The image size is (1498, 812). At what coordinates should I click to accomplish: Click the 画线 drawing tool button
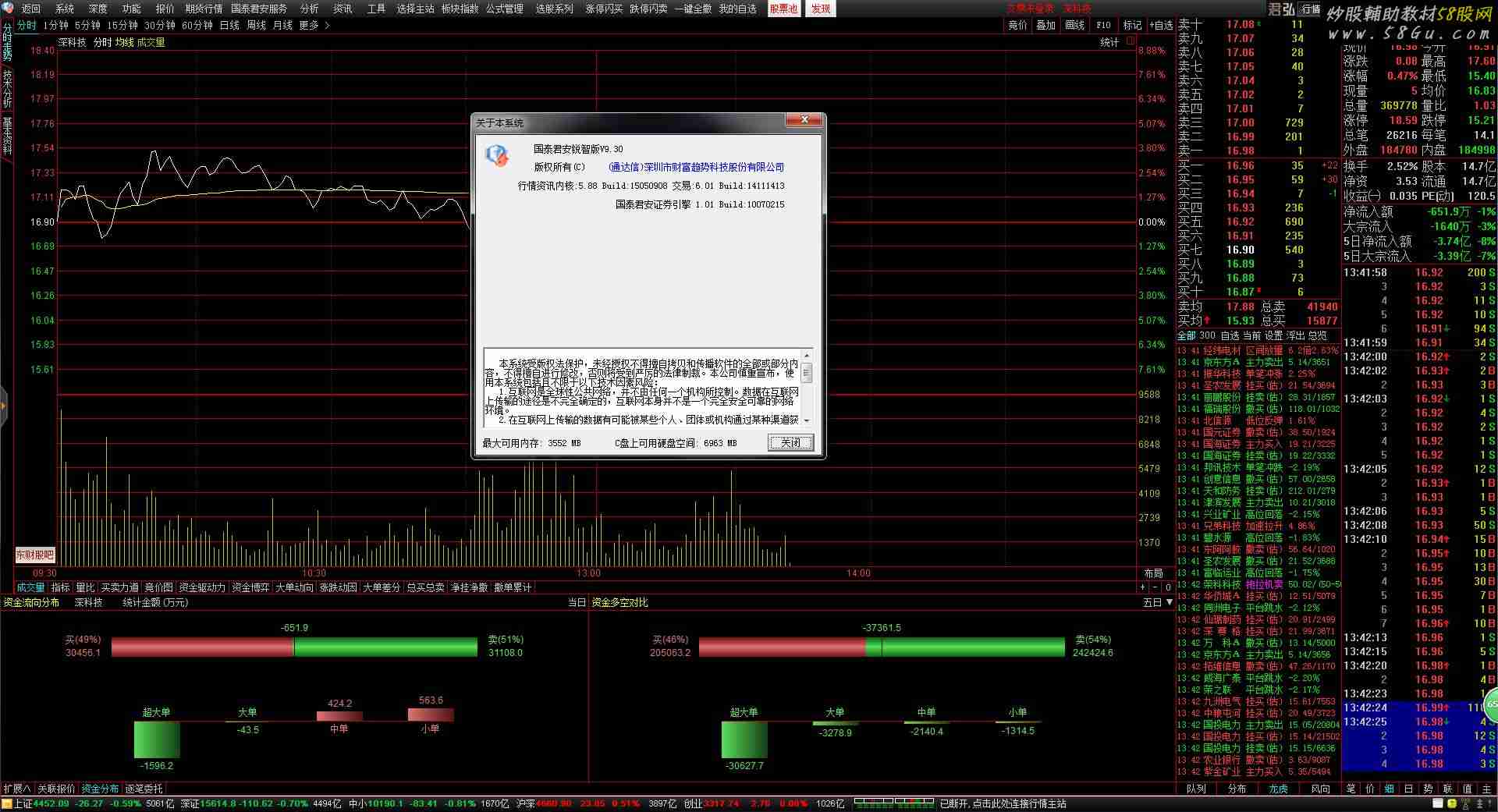click(x=1075, y=26)
